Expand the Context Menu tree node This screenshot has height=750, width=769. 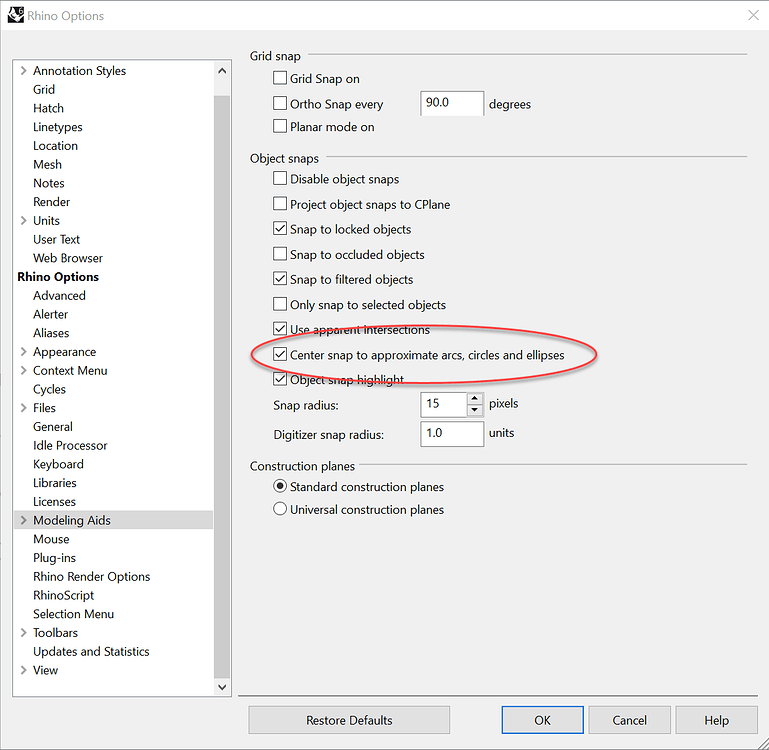click(23, 370)
